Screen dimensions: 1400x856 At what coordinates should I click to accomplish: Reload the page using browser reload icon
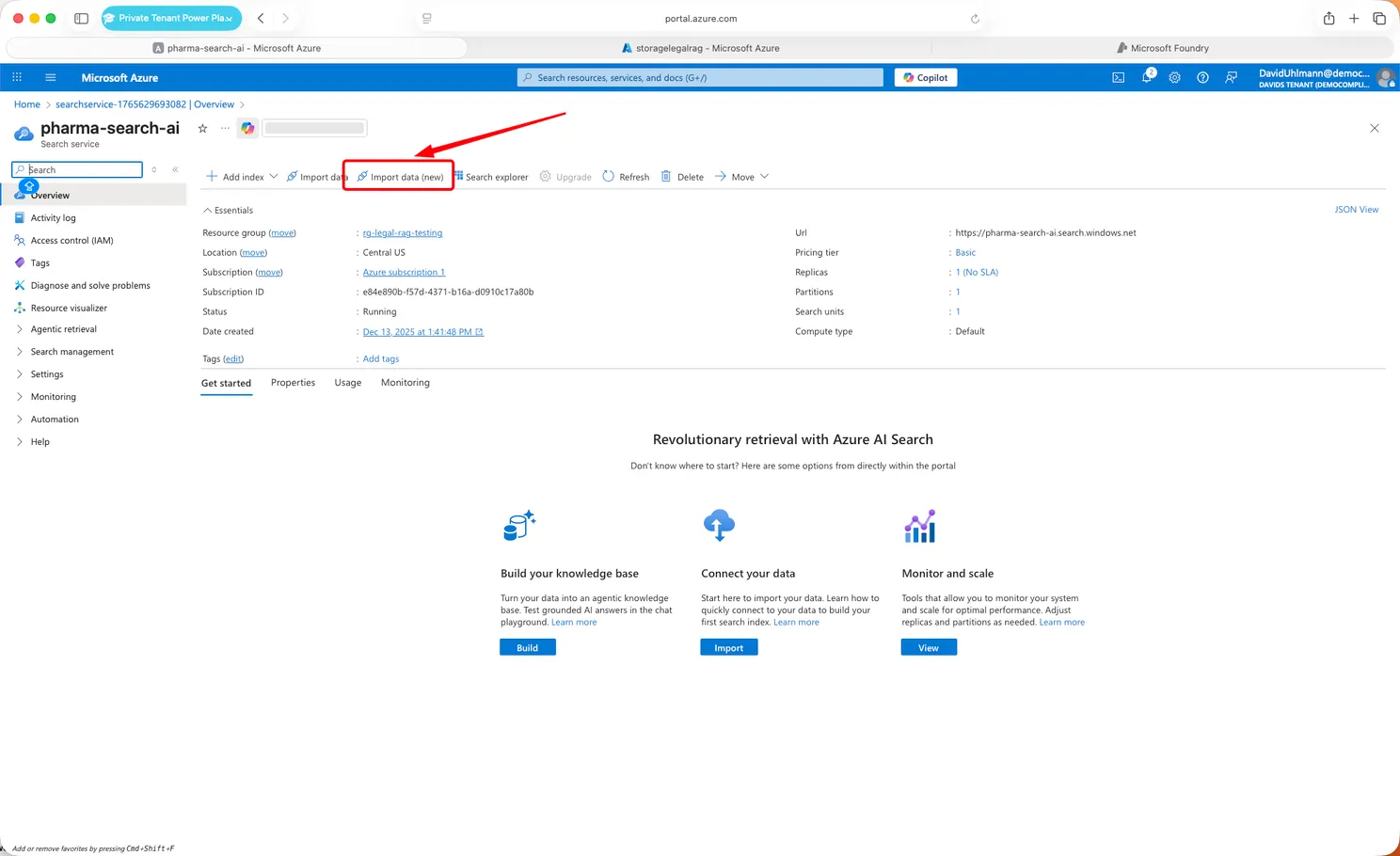(975, 19)
